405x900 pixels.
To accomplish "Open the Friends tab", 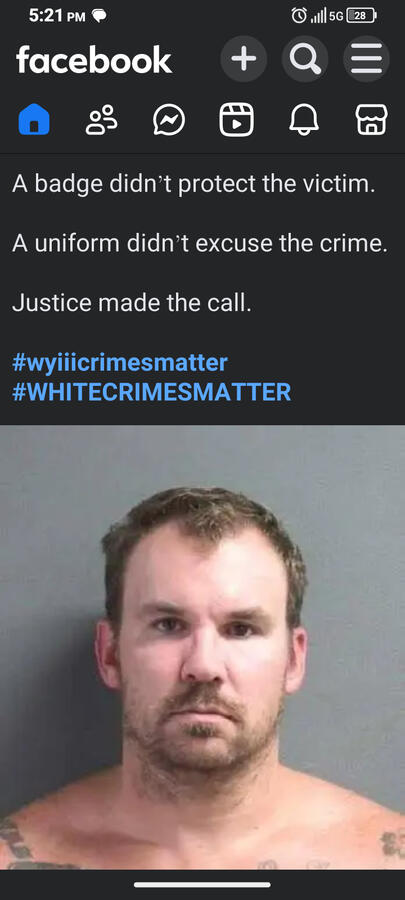I will tap(102, 119).
